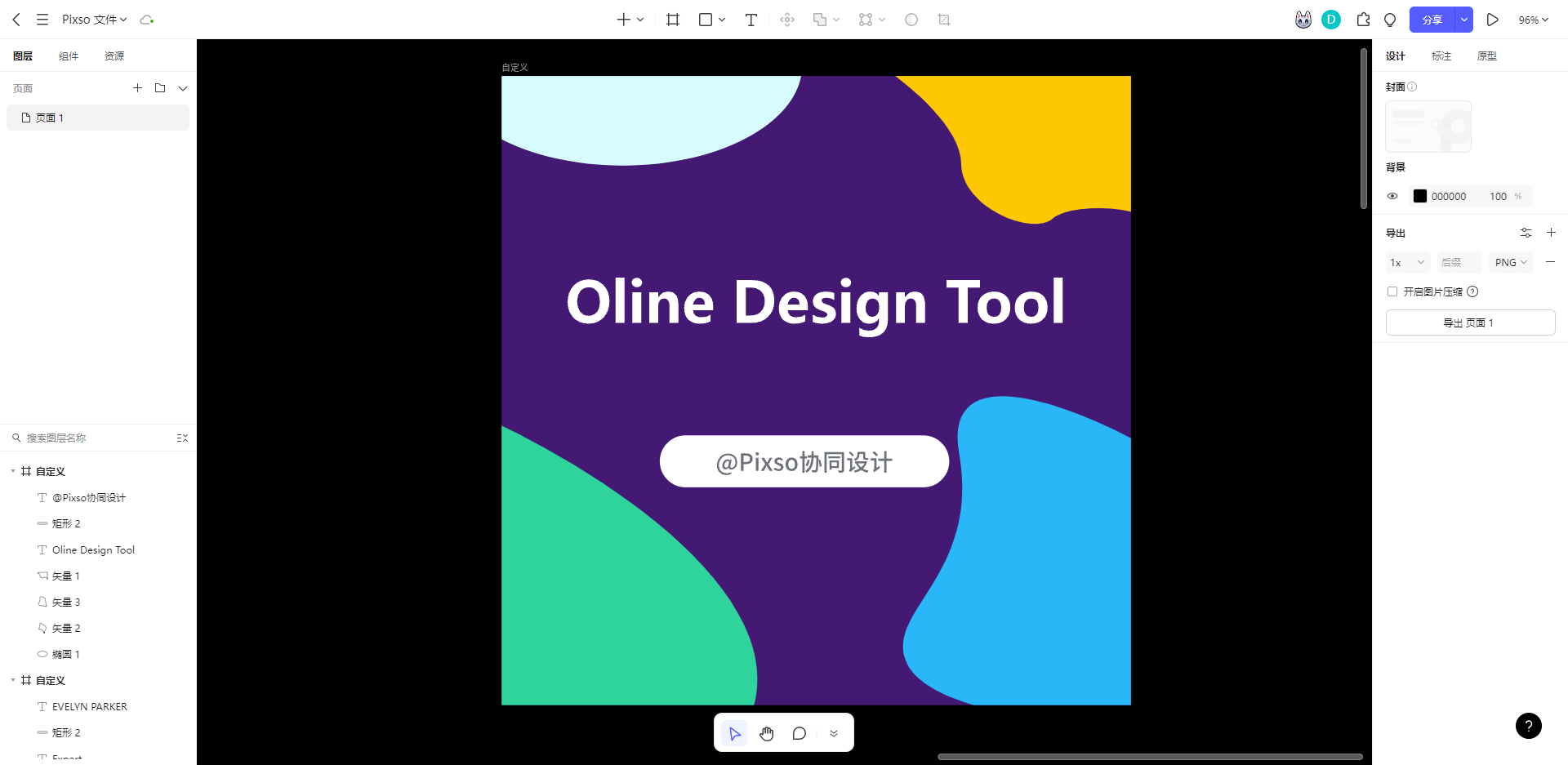
Task: Select the Frame tool
Action: point(673,20)
